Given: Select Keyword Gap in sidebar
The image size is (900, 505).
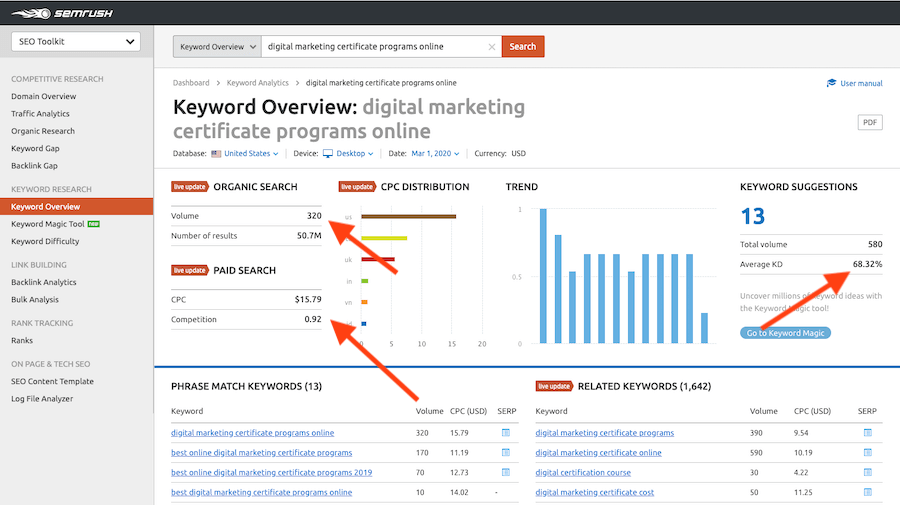Looking at the screenshot, I should (35, 148).
